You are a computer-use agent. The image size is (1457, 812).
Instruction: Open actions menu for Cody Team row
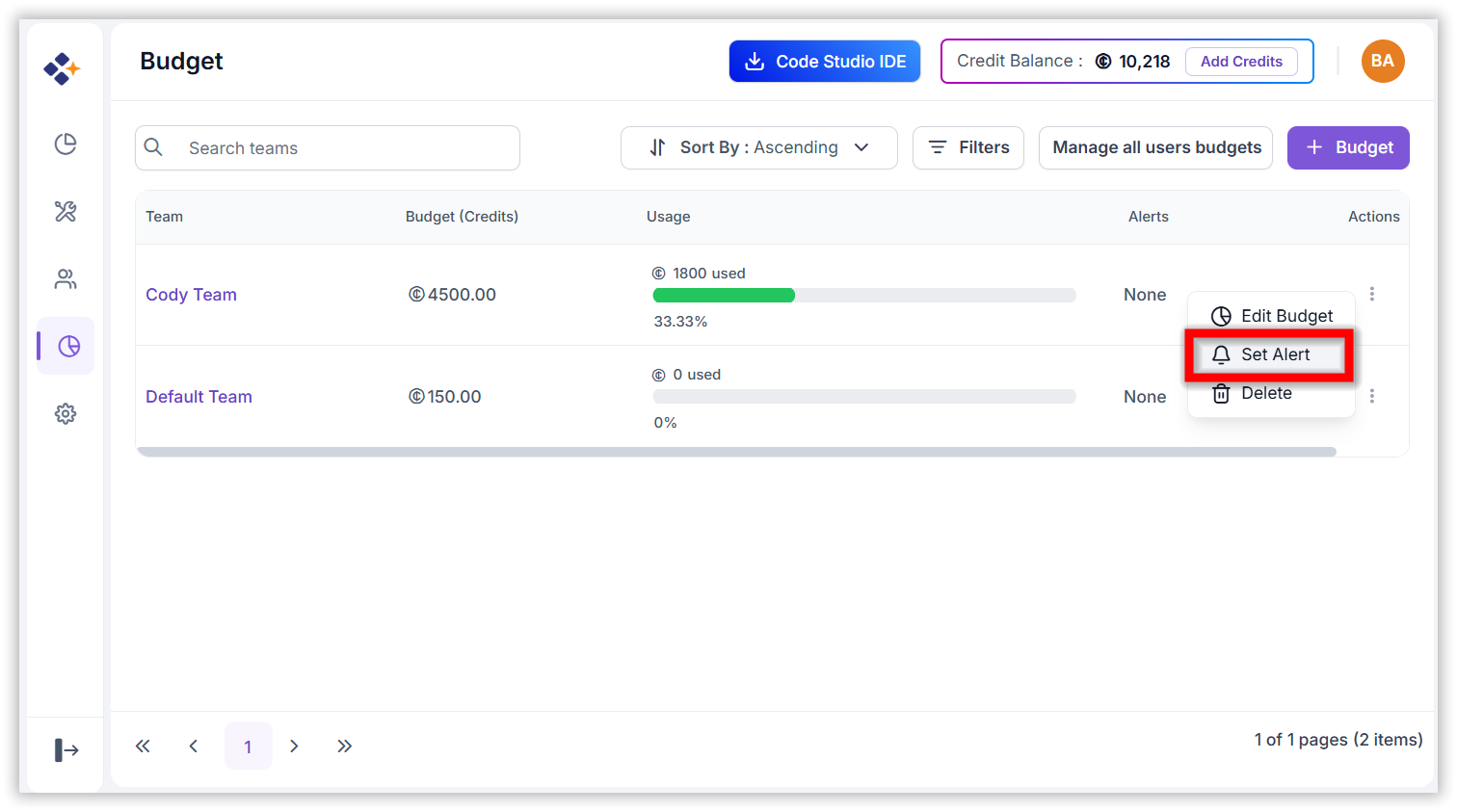pyautogui.click(x=1372, y=294)
